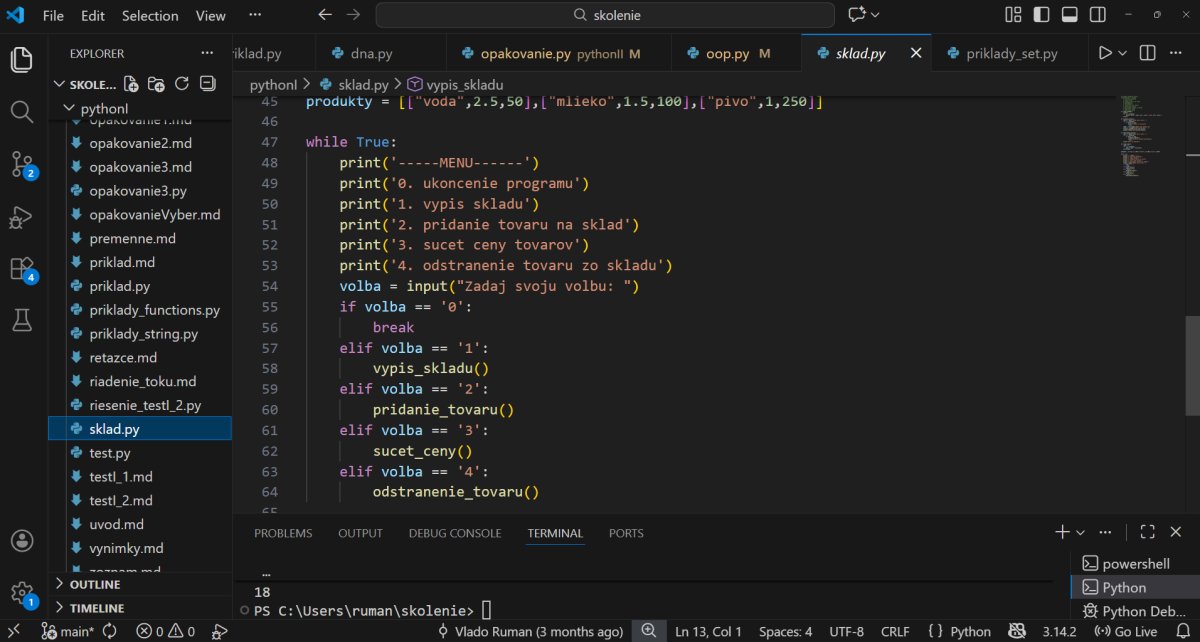Click Go Live in status bar
Screen dimensions: 1200x642
(x=1128, y=632)
